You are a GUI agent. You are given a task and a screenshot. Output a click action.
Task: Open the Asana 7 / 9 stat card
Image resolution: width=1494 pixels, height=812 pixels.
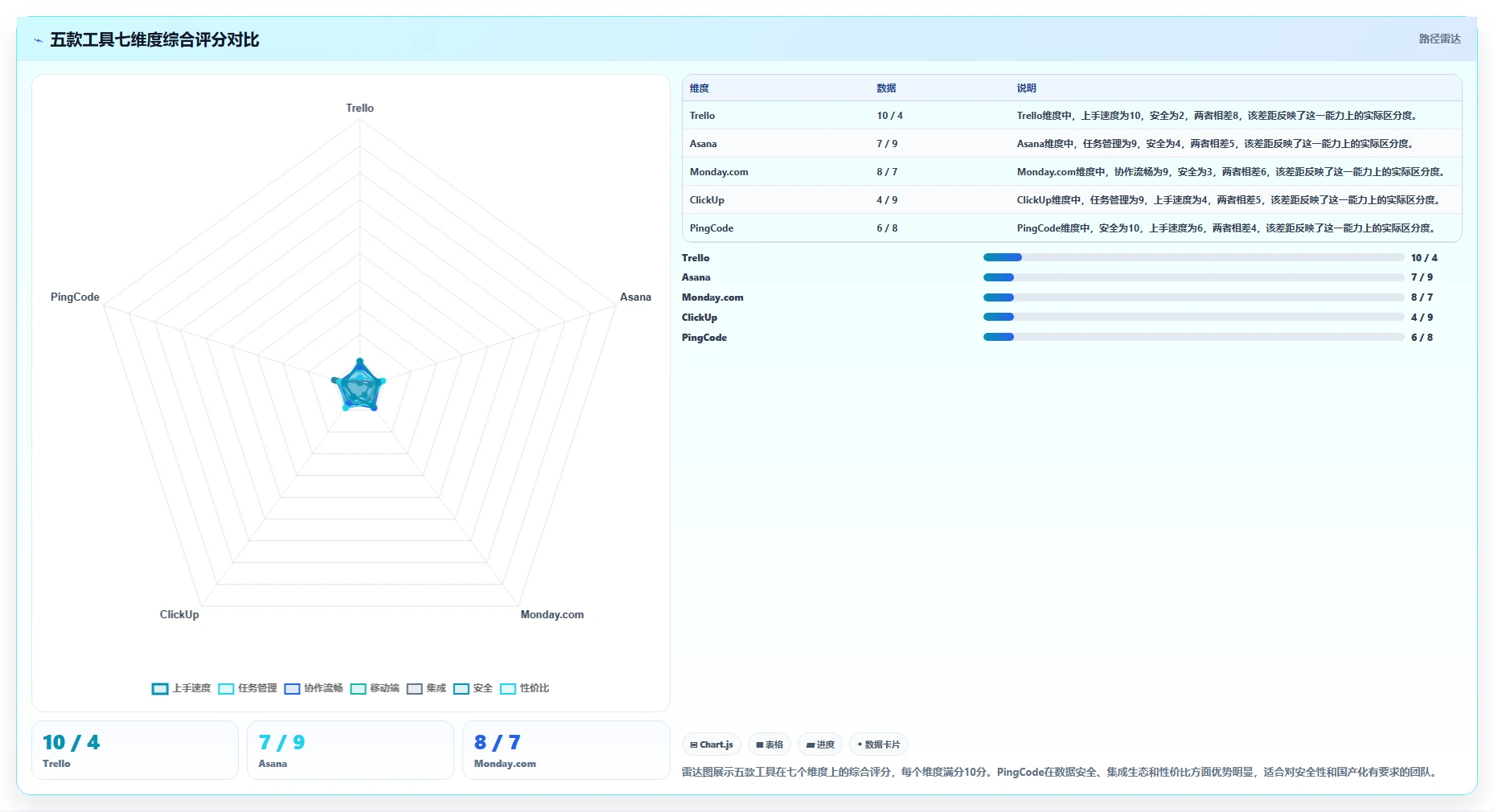(x=351, y=750)
